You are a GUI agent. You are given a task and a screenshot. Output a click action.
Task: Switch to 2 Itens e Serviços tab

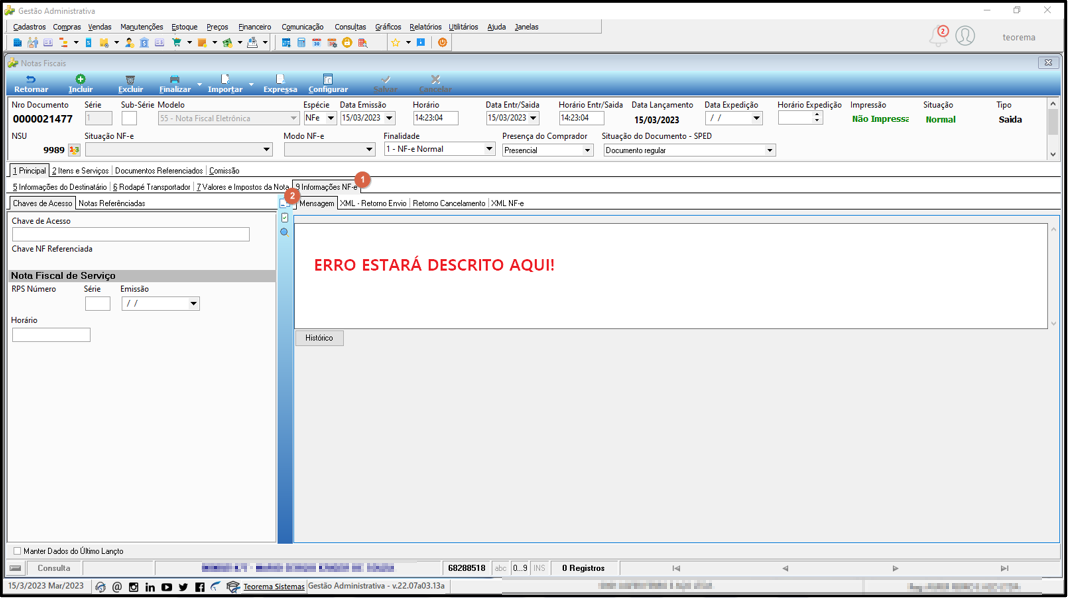[80, 170]
